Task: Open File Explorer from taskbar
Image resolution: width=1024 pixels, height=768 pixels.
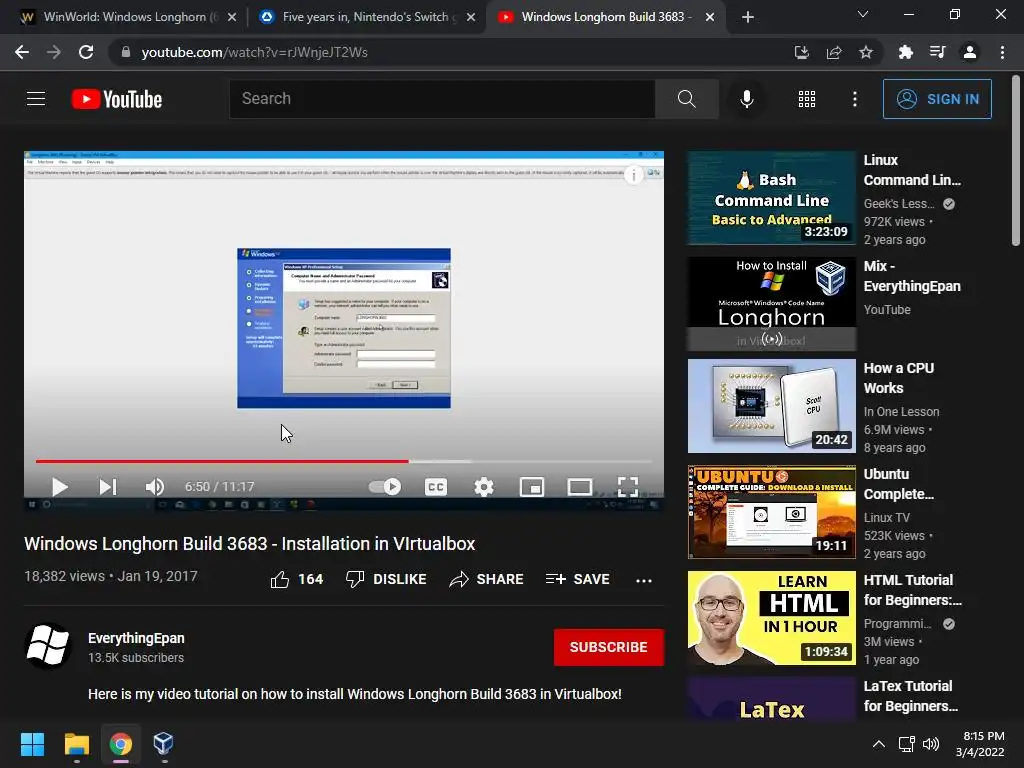Action: [x=76, y=744]
